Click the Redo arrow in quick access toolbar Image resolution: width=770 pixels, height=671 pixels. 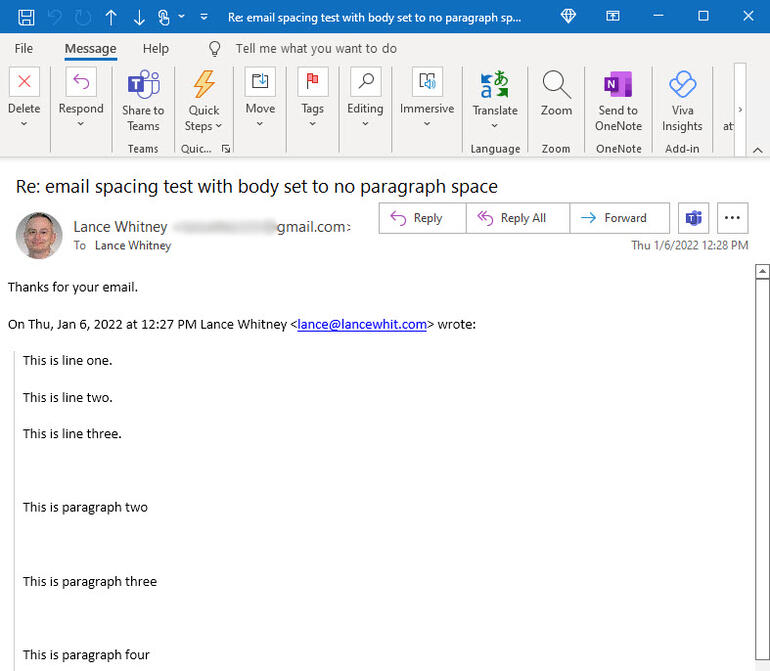click(82, 18)
